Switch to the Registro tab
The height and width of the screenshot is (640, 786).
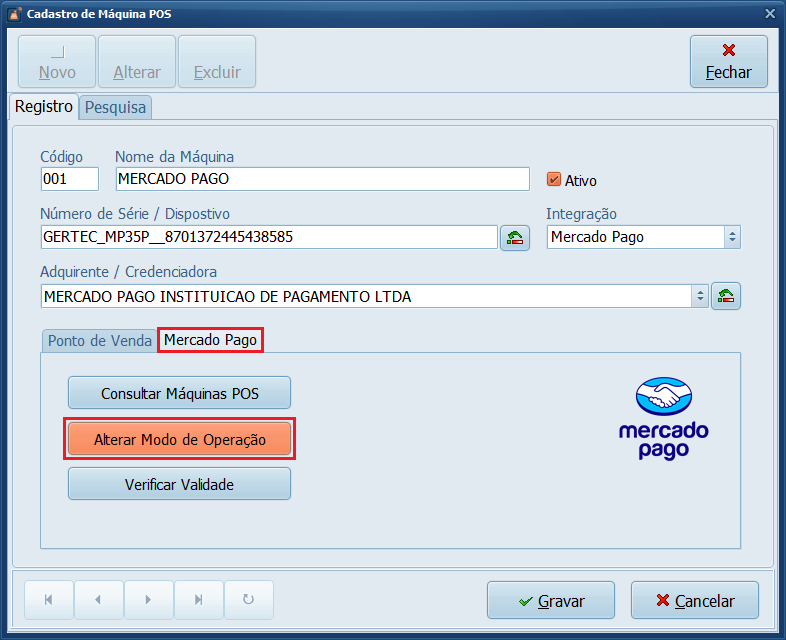(44, 106)
